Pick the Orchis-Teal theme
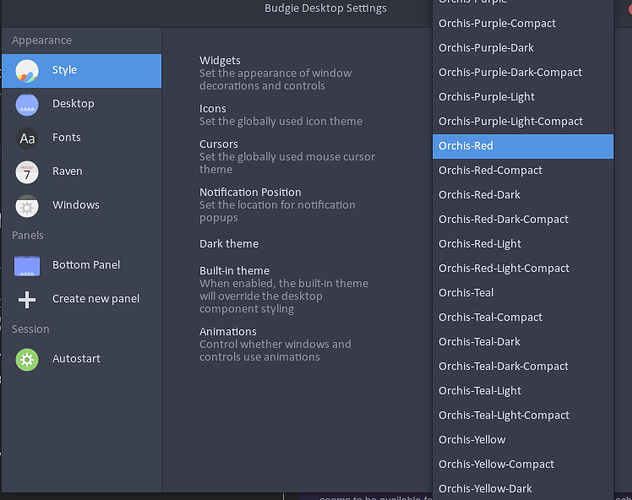The height and width of the screenshot is (500, 632). [x=523, y=294]
